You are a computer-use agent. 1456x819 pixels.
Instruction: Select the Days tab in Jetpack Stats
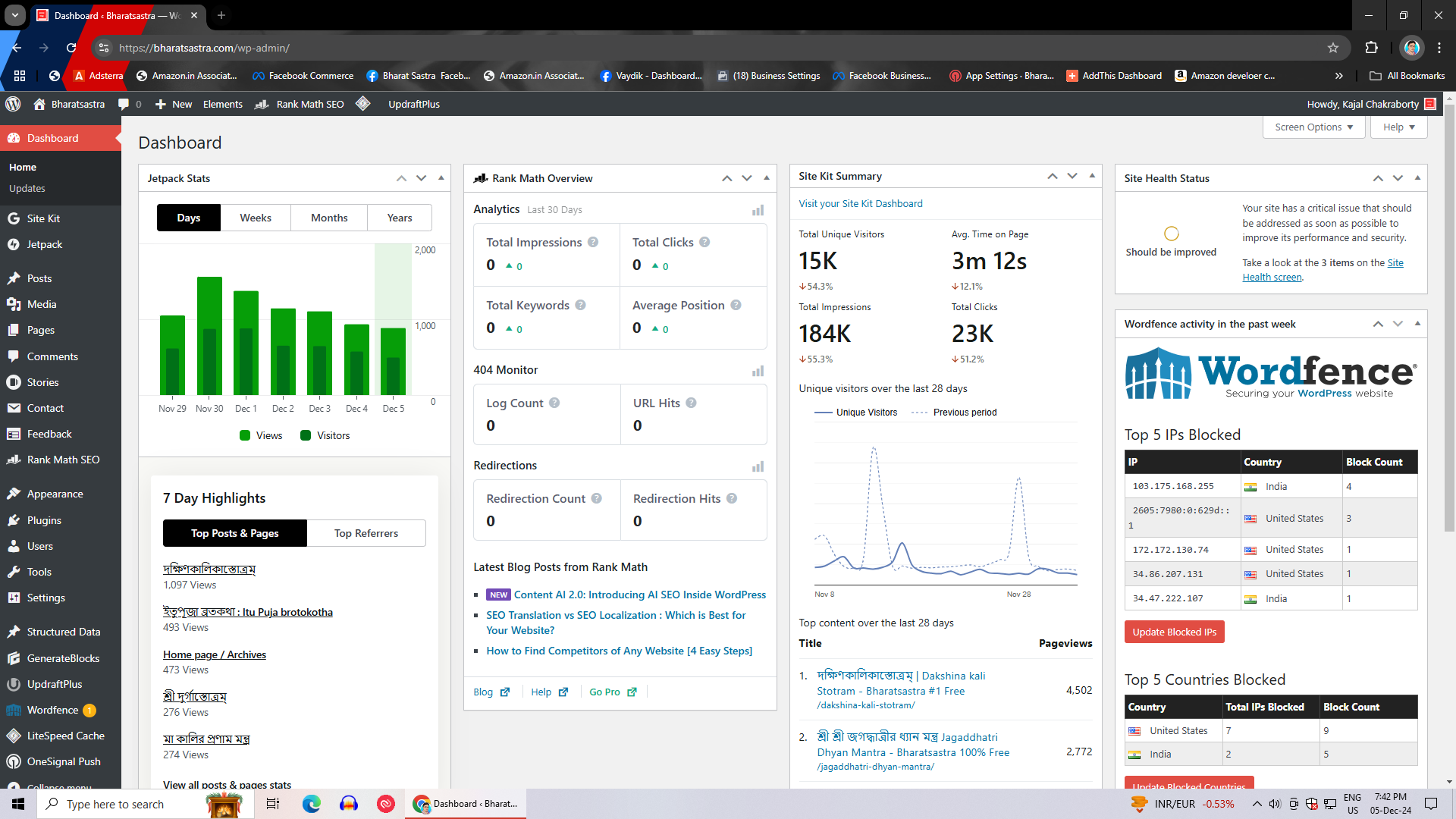(188, 217)
